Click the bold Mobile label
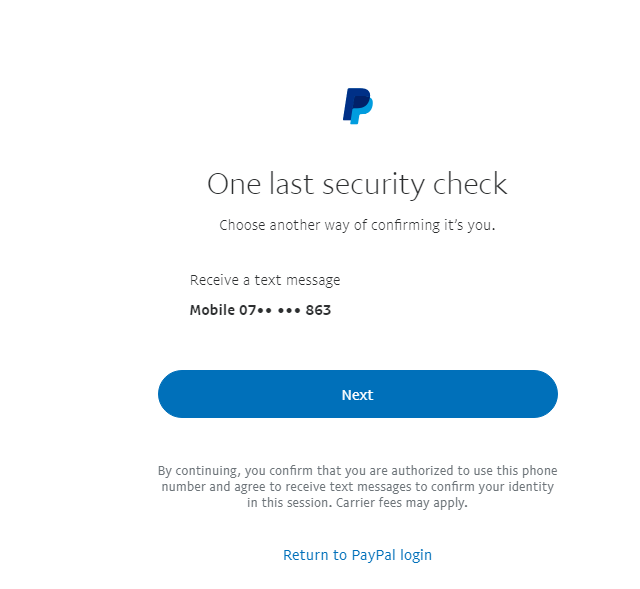 coord(211,310)
